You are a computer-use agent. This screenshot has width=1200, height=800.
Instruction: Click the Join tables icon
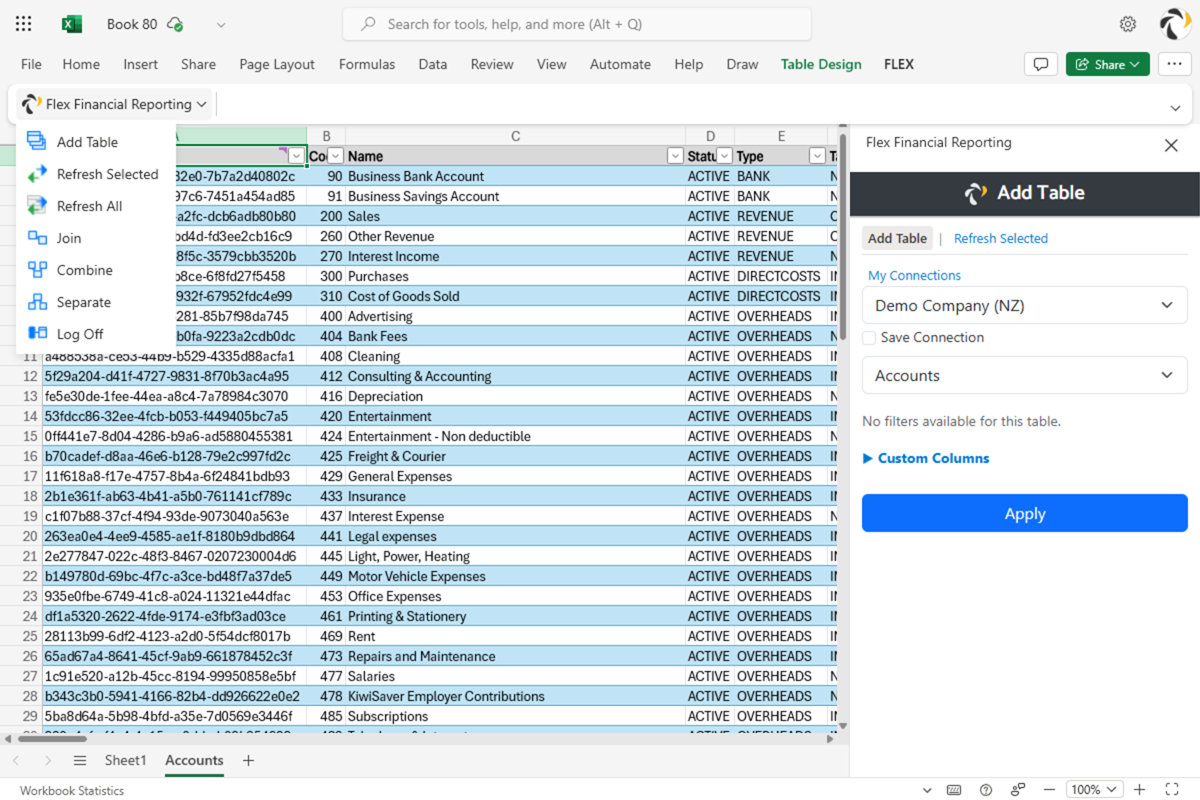click(36, 238)
